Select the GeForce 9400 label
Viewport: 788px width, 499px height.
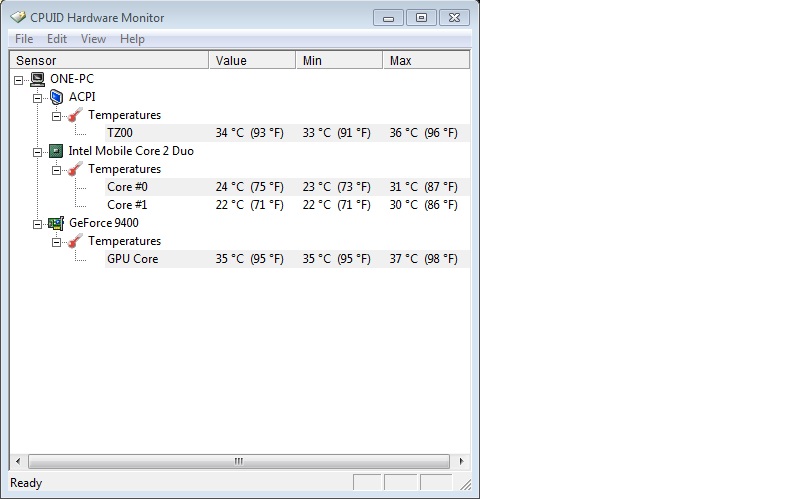(104, 223)
